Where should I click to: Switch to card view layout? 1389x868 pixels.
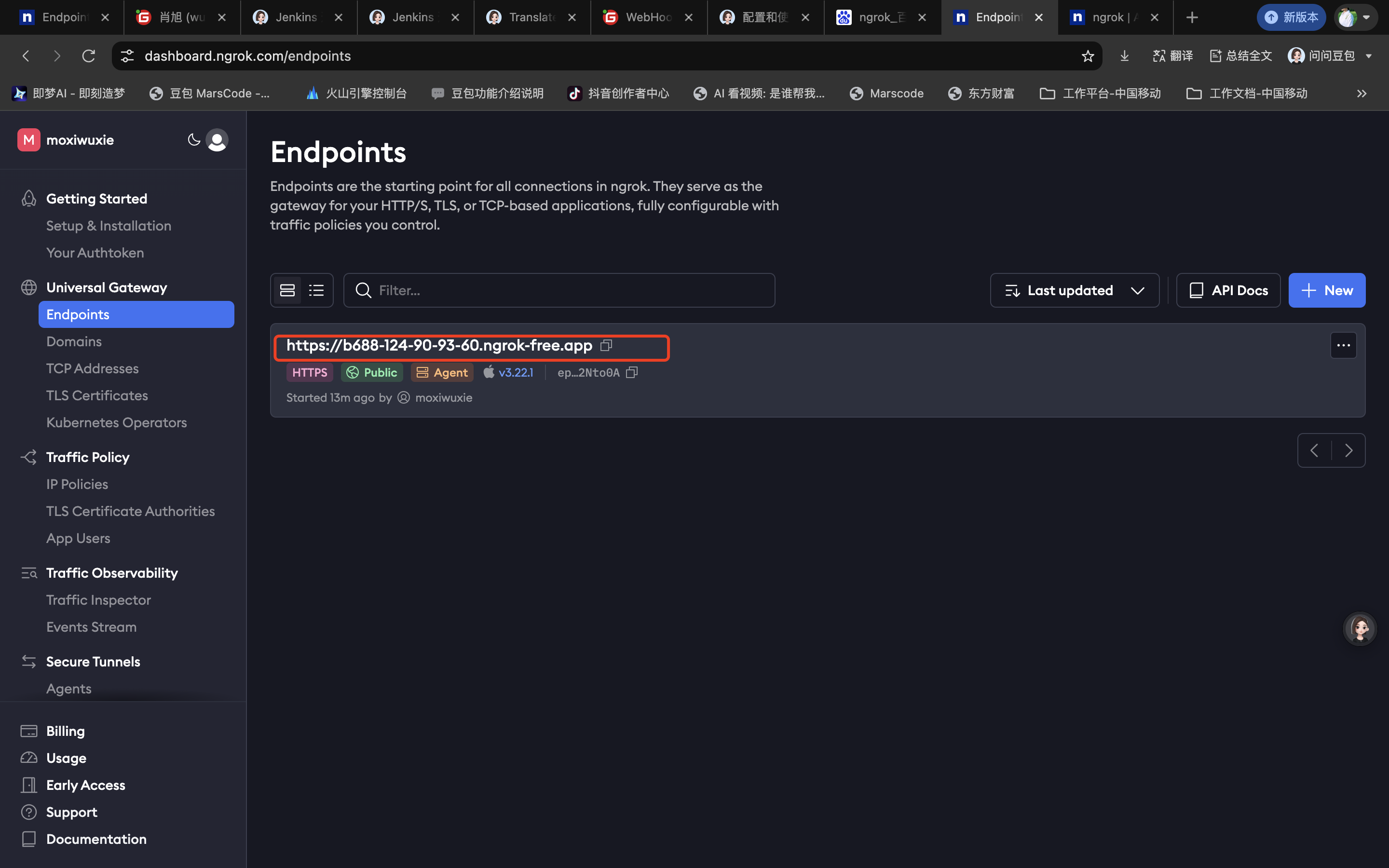pyautogui.click(x=287, y=290)
